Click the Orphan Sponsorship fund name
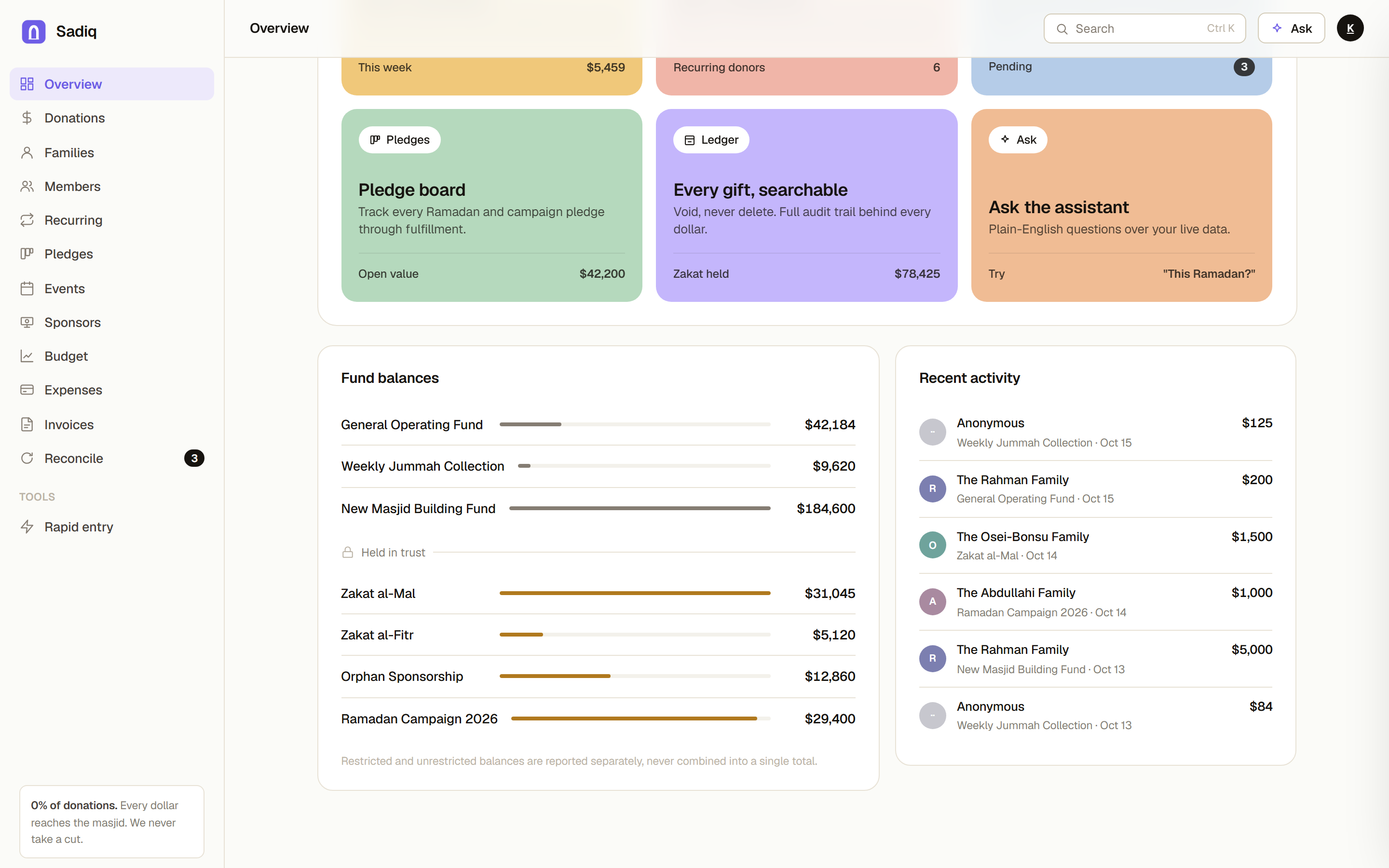The width and height of the screenshot is (1389, 868). (402, 676)
